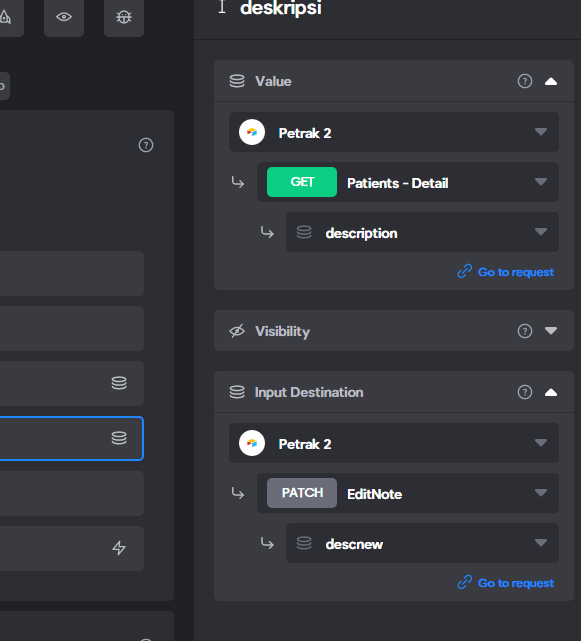Click the green GET method badge
The height and width of the screenshot is (641, 581).
tap(302, 182)
